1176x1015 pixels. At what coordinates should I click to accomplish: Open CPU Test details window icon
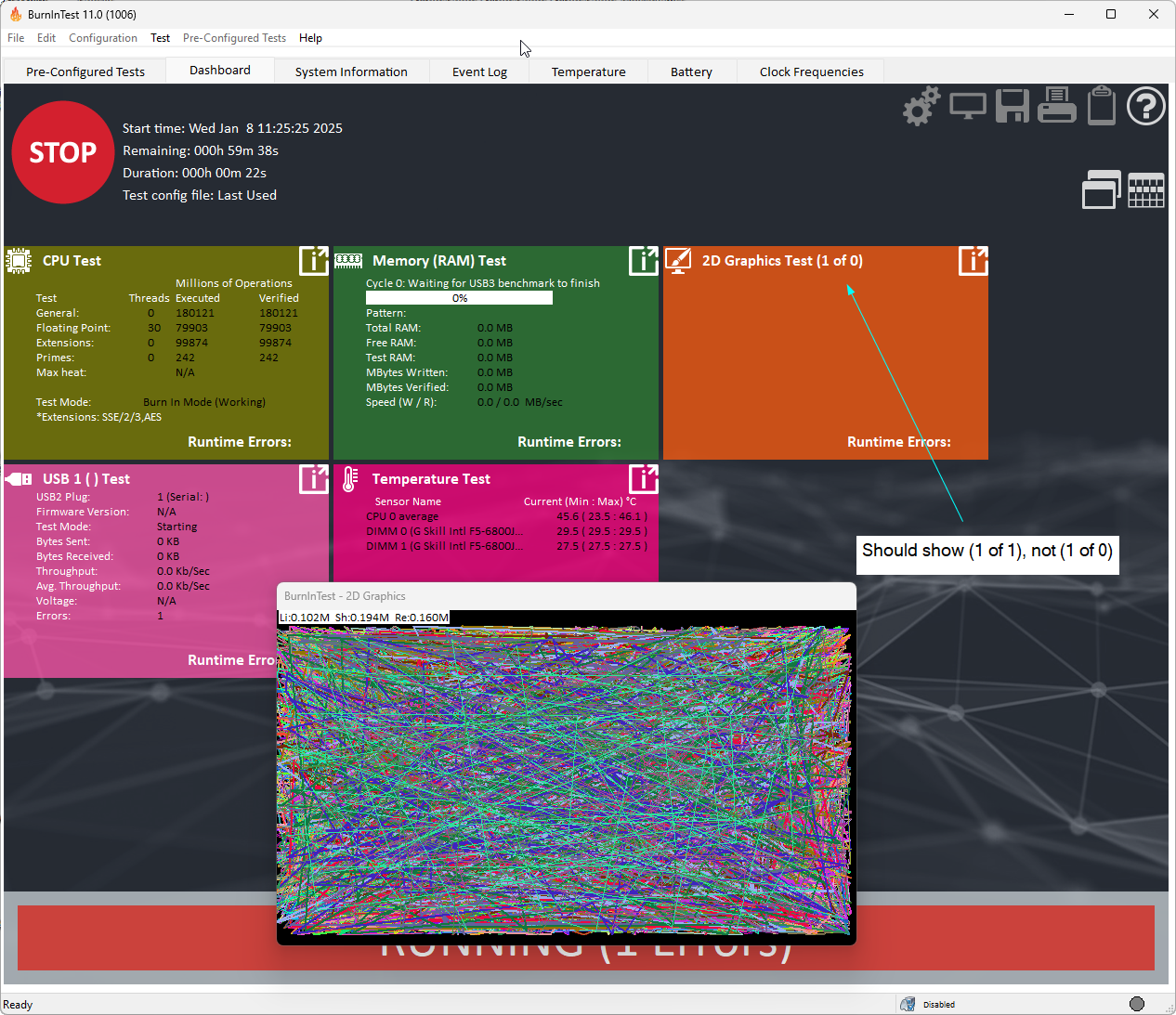314,261
